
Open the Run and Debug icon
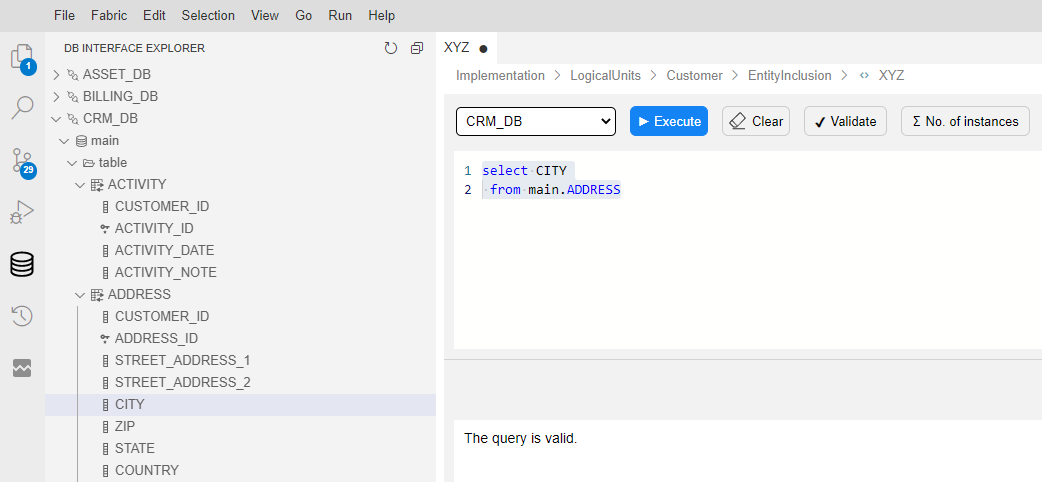click(x=22, y=212)
